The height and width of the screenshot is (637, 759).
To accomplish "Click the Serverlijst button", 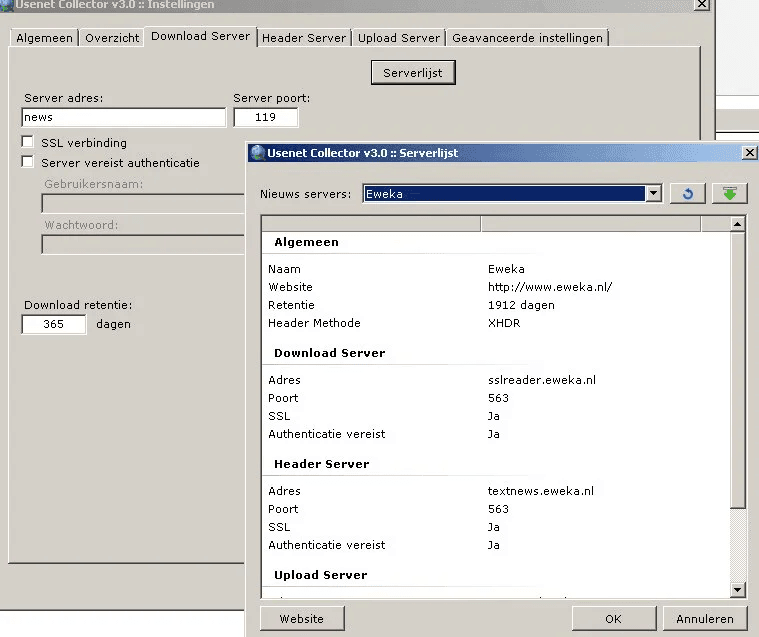I will pyautogui.click(x=413, y=73).
